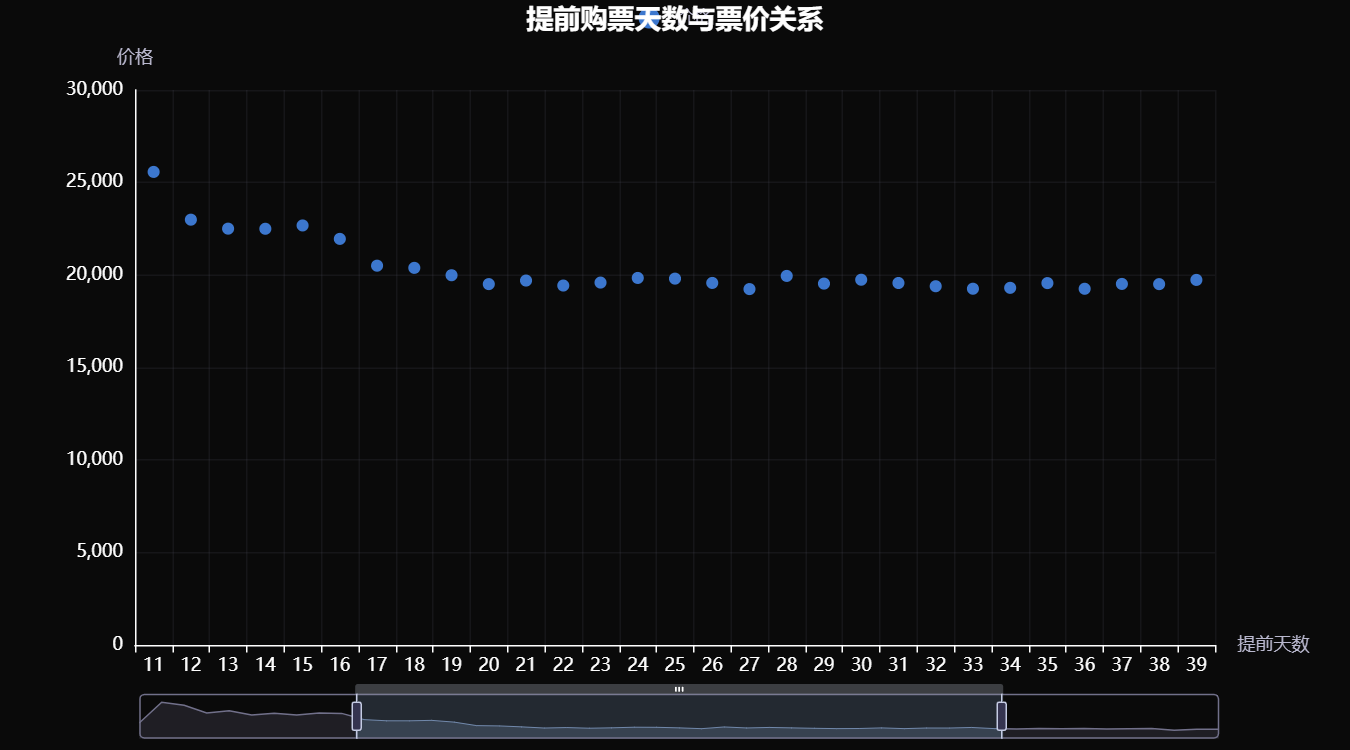
Task: Click the data point for day 30
Action: coord(861,280)
